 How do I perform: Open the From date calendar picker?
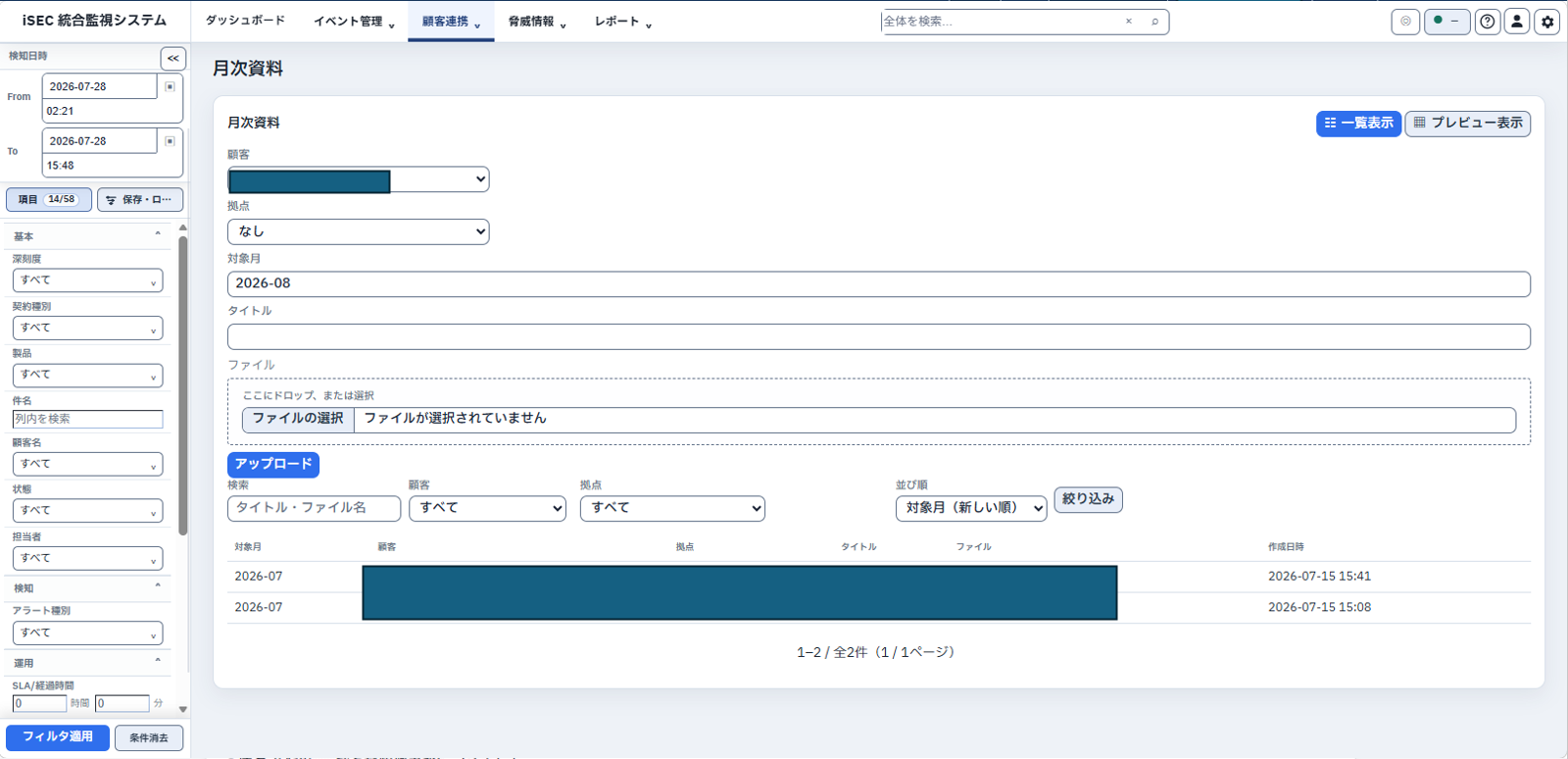(x=170, y=86)
